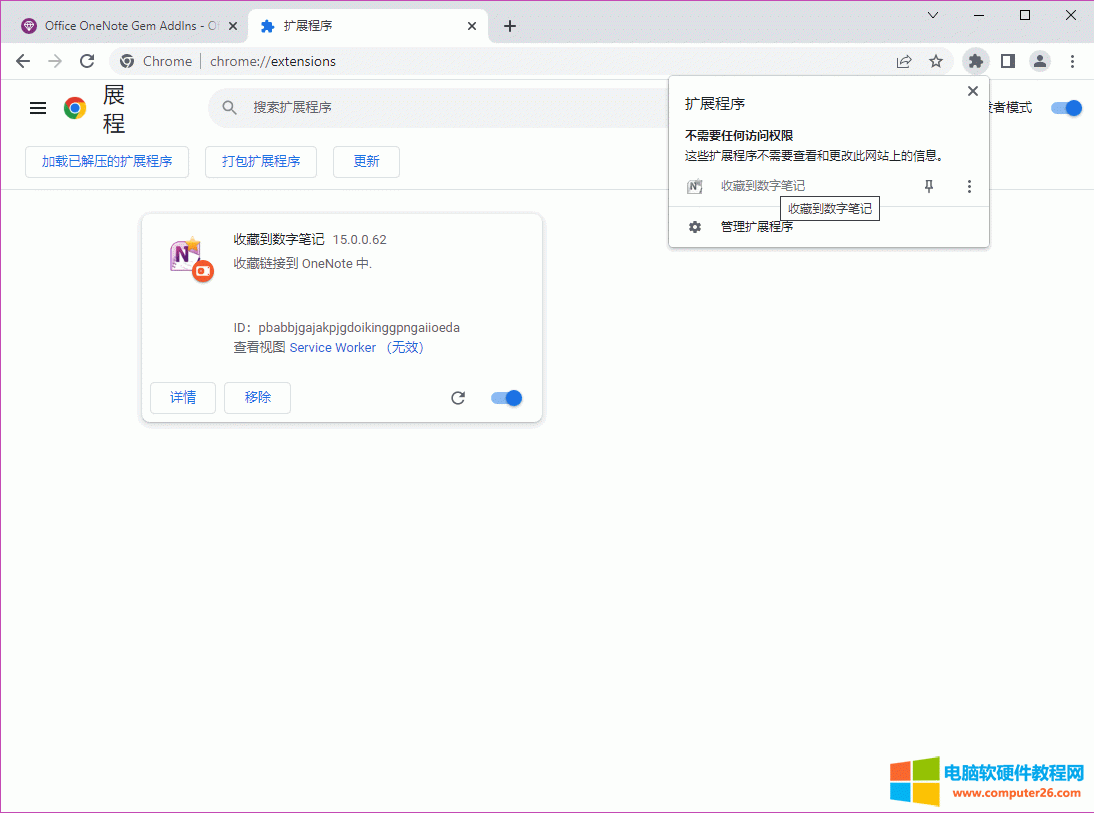Open the hamburger menu on extensions page
Screen dimensions: 1094x813
coord(38,108)
